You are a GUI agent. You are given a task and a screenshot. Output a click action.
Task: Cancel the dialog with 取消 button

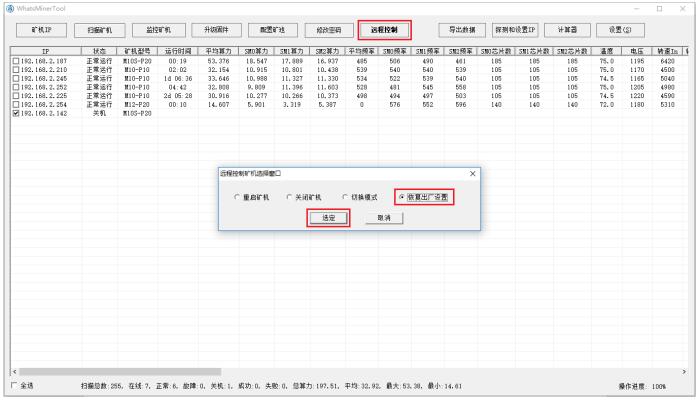click(x=384, y=218)
